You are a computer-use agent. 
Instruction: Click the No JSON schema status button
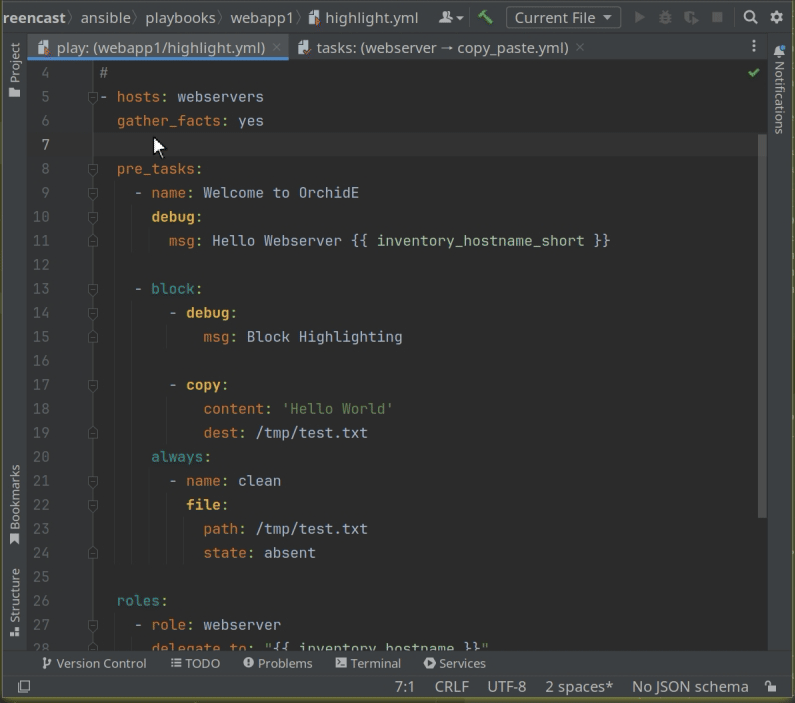[x=690, y=686]
